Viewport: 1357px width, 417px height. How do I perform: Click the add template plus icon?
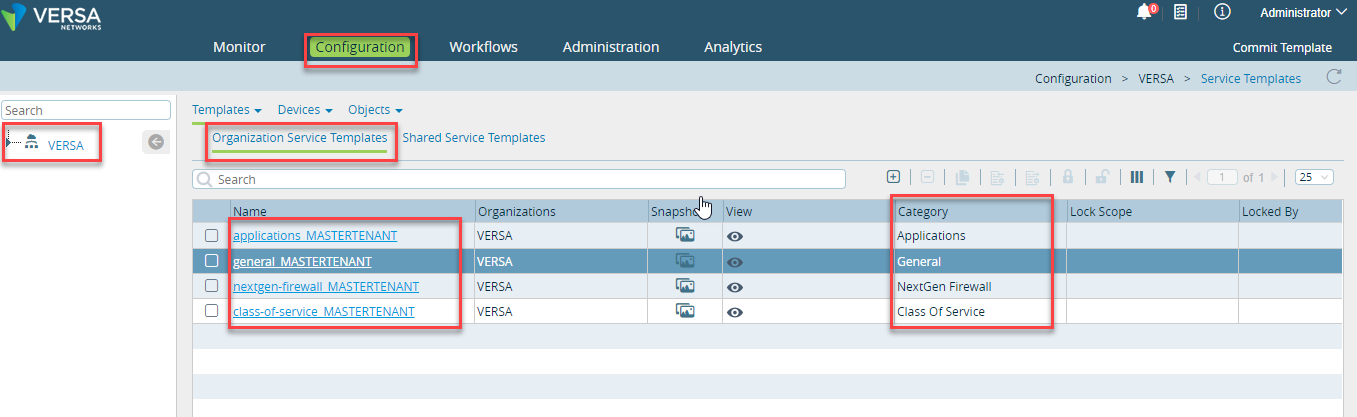tap(894, 177)
